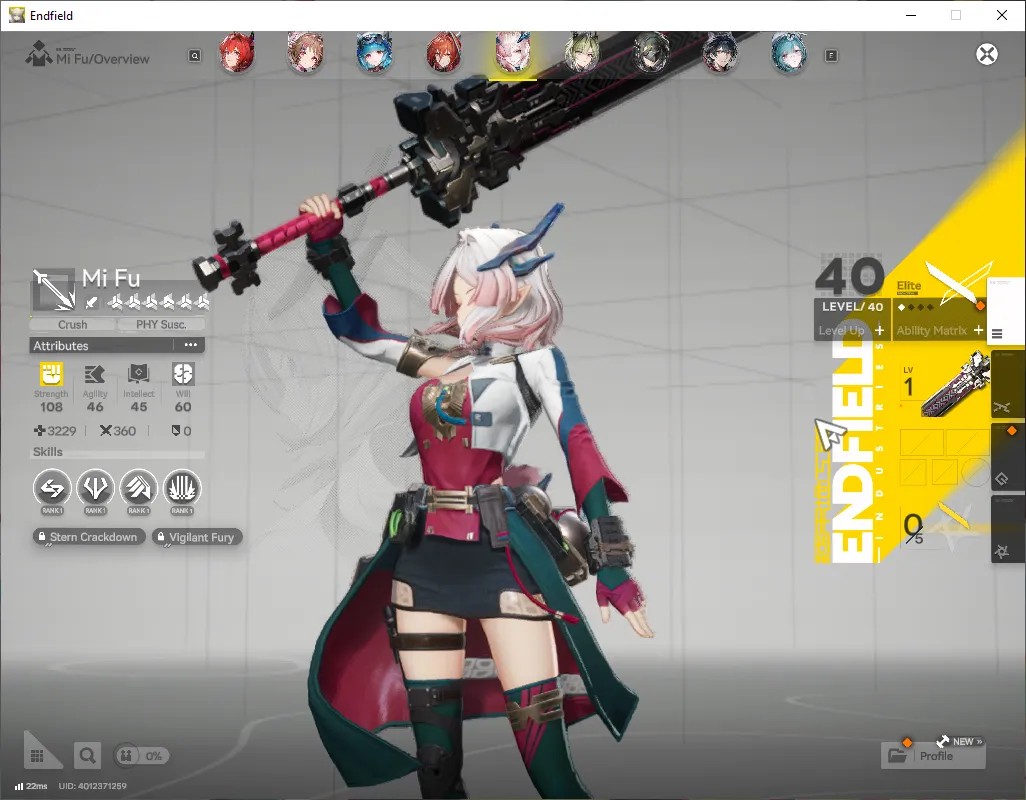This screenshot has height=800, width=1026.
Task: Click the Strength attribute icon
Action: coord(51,374)
